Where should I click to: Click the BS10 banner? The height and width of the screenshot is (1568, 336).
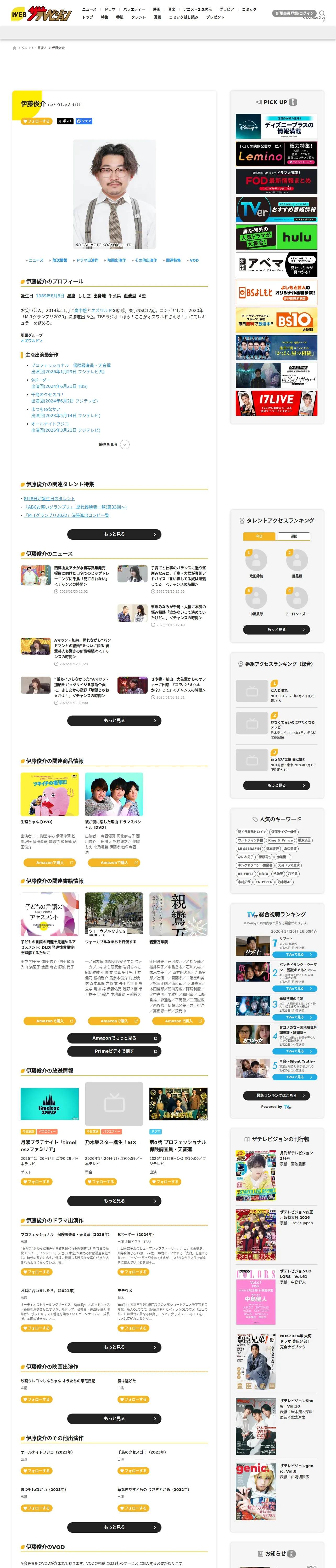[x=276, y=320]
